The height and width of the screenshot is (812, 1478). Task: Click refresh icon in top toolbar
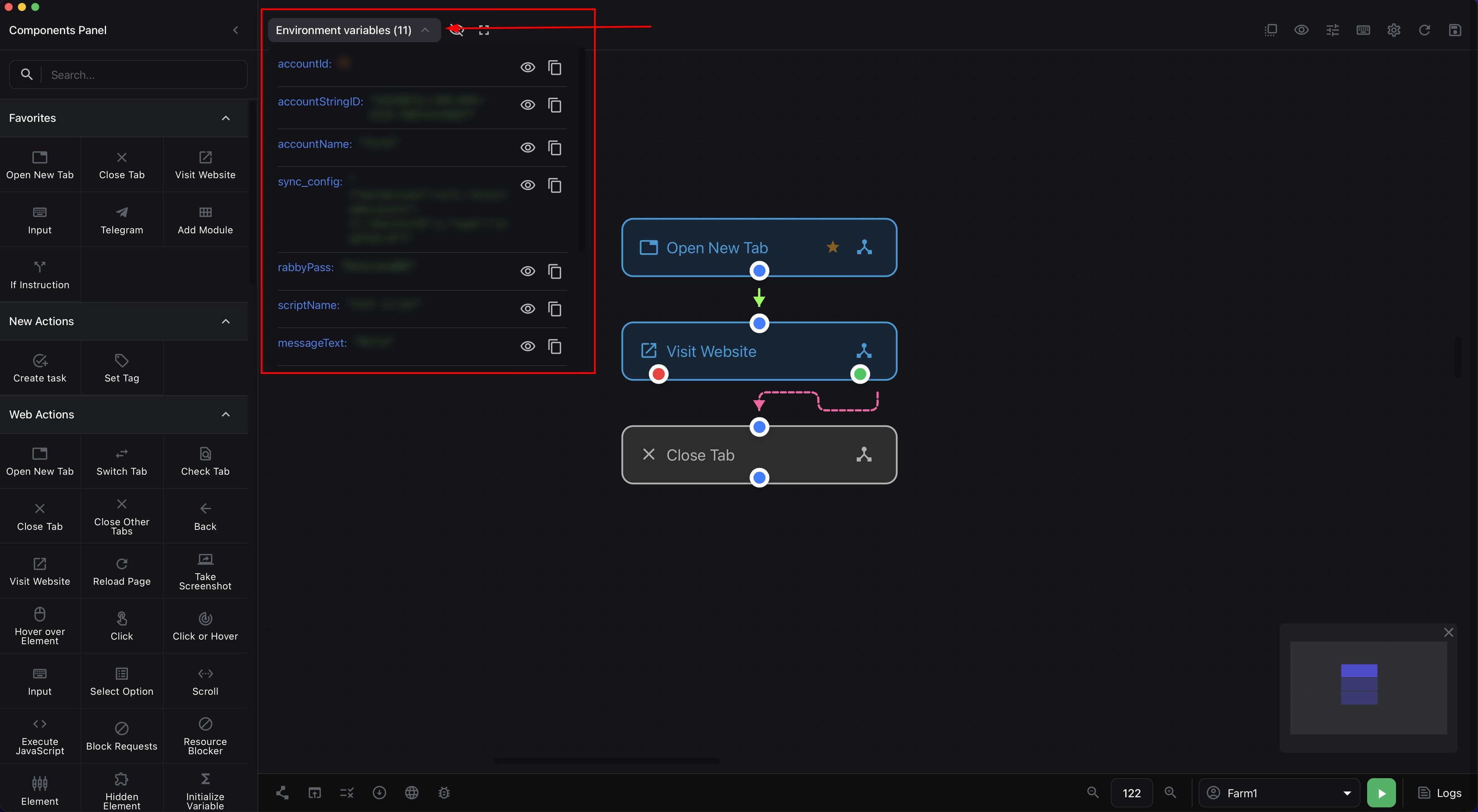(1424, 30)
